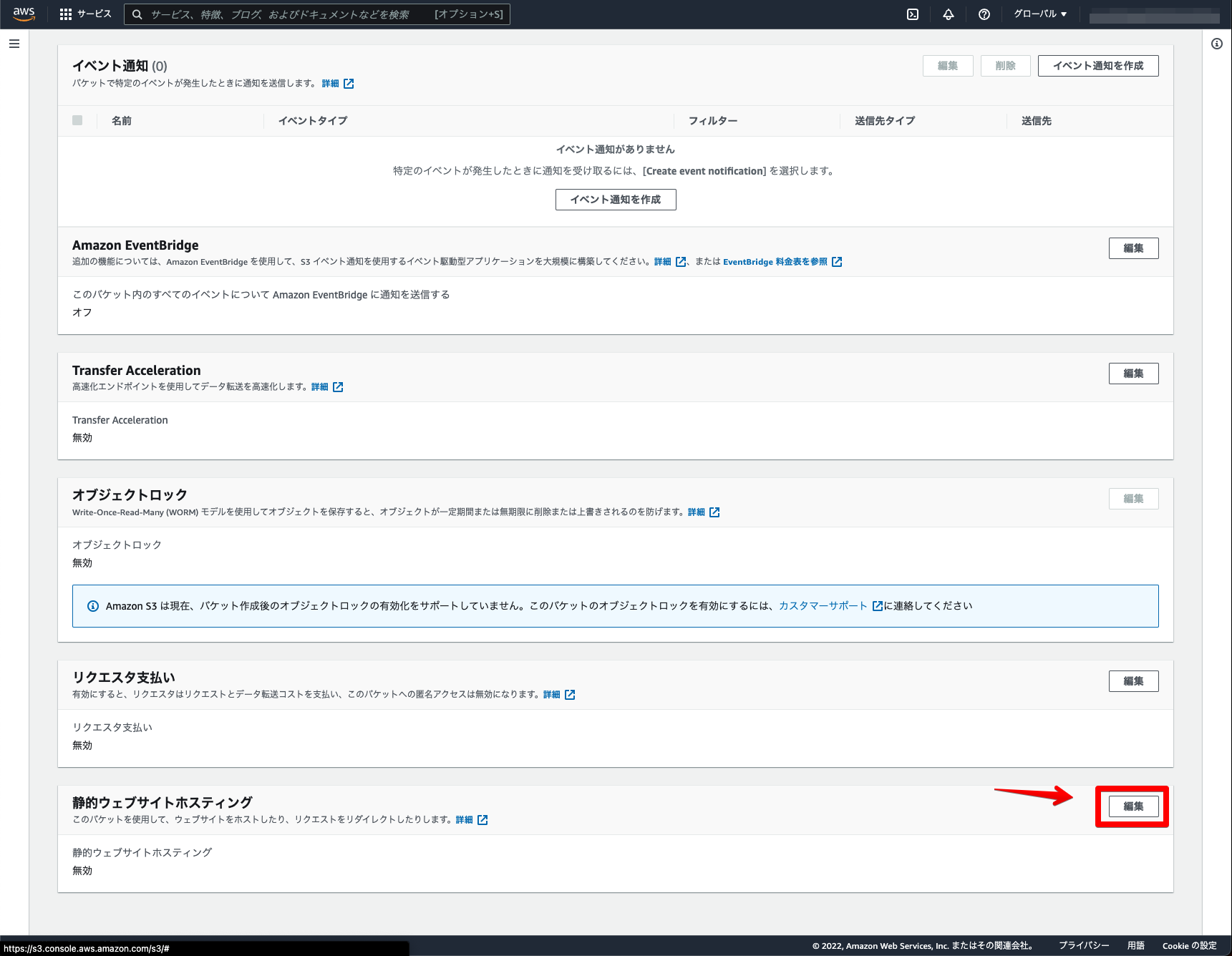Open the サービス grid menu
This screenshot has height=956, width=1232.
point(85,14)
